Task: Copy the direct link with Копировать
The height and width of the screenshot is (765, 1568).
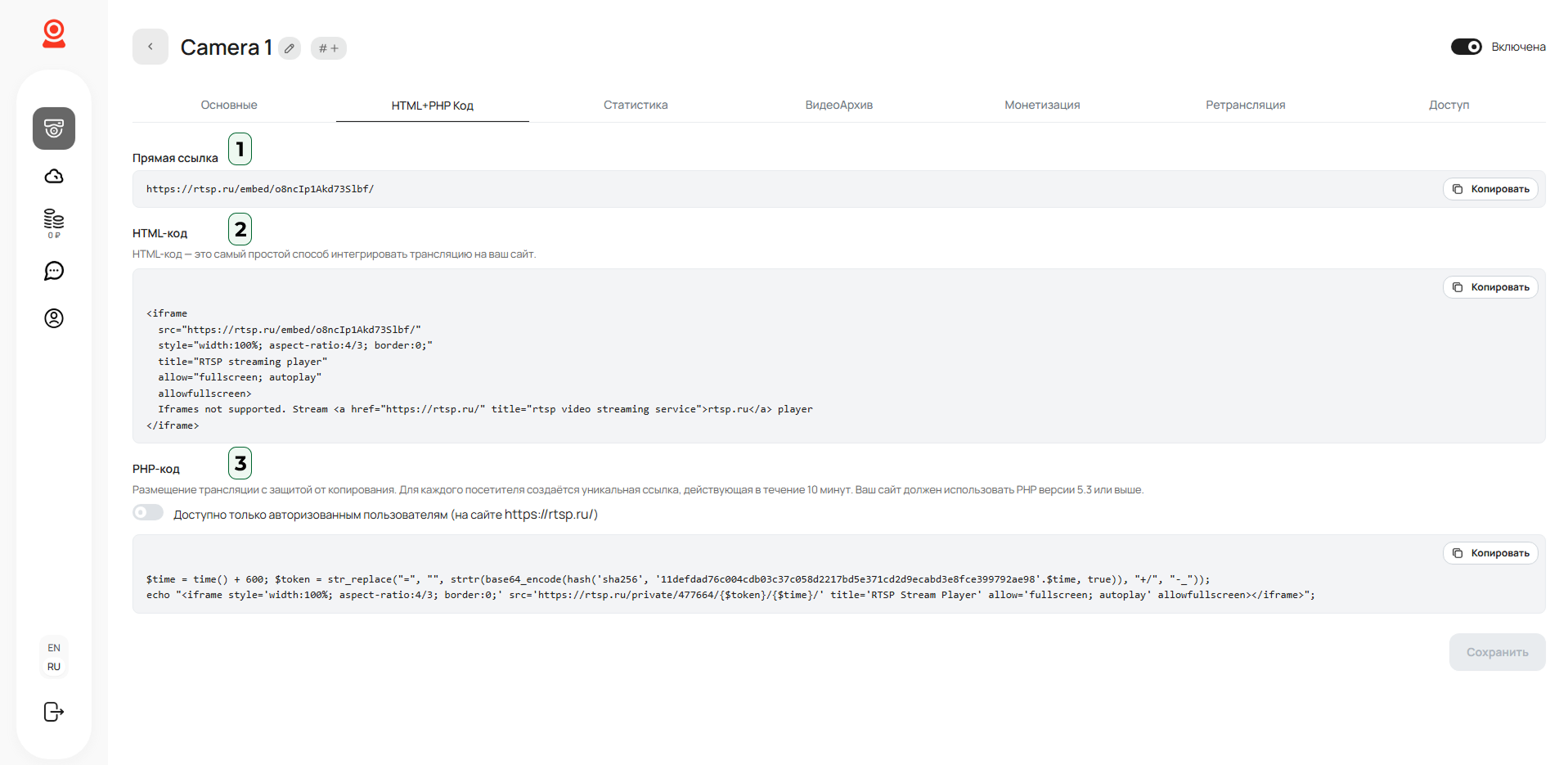Action: coord(1490,189)
